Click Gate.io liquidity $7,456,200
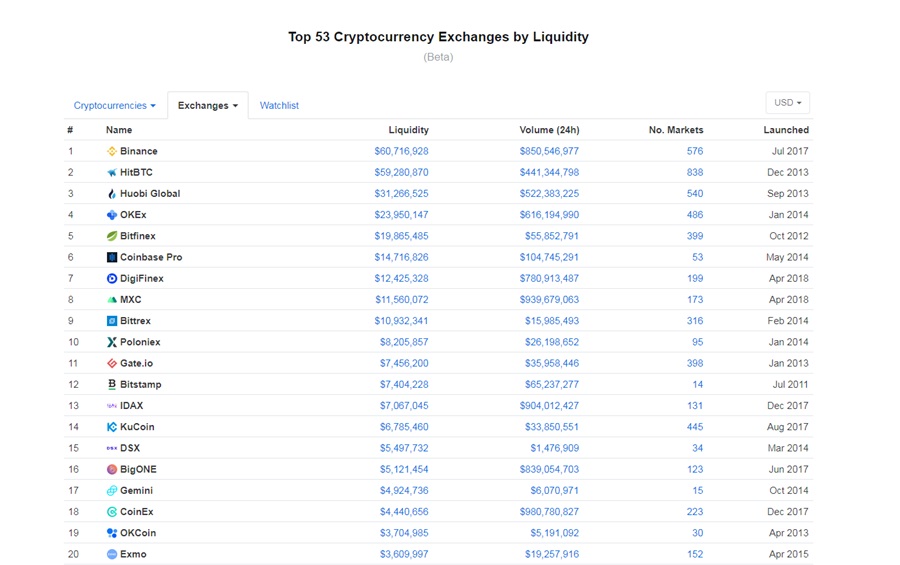 pyautogui.click(x=404, y=363)
